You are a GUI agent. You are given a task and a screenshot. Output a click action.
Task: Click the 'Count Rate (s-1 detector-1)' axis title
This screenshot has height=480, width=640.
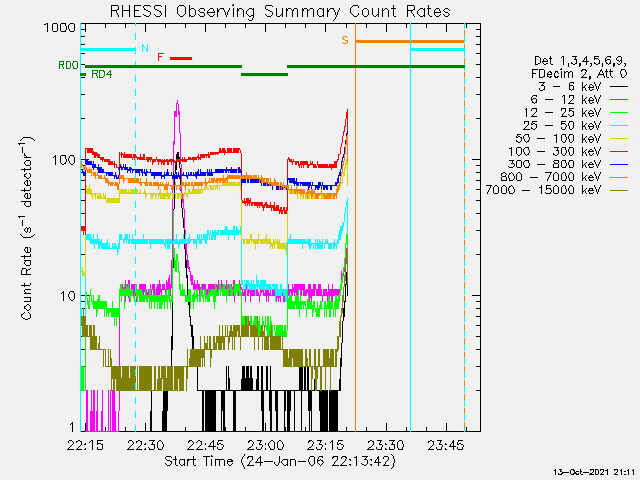26,228
